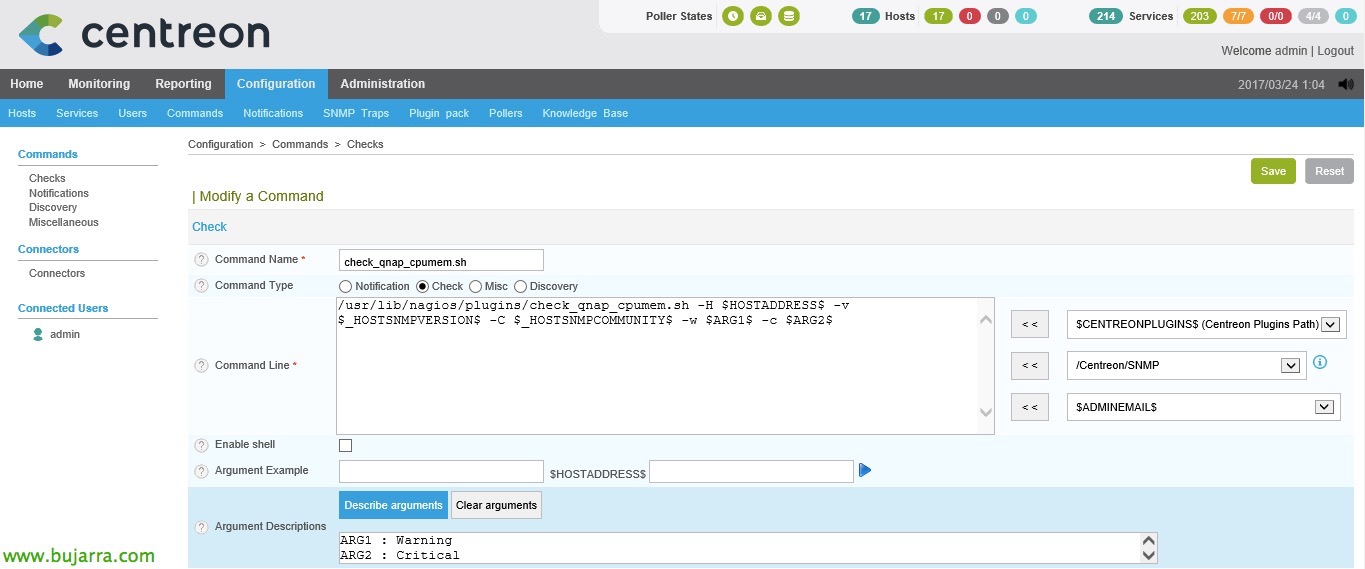The image size is (1365, 569).
Task: Click the green Save button
Action: 1273,171
